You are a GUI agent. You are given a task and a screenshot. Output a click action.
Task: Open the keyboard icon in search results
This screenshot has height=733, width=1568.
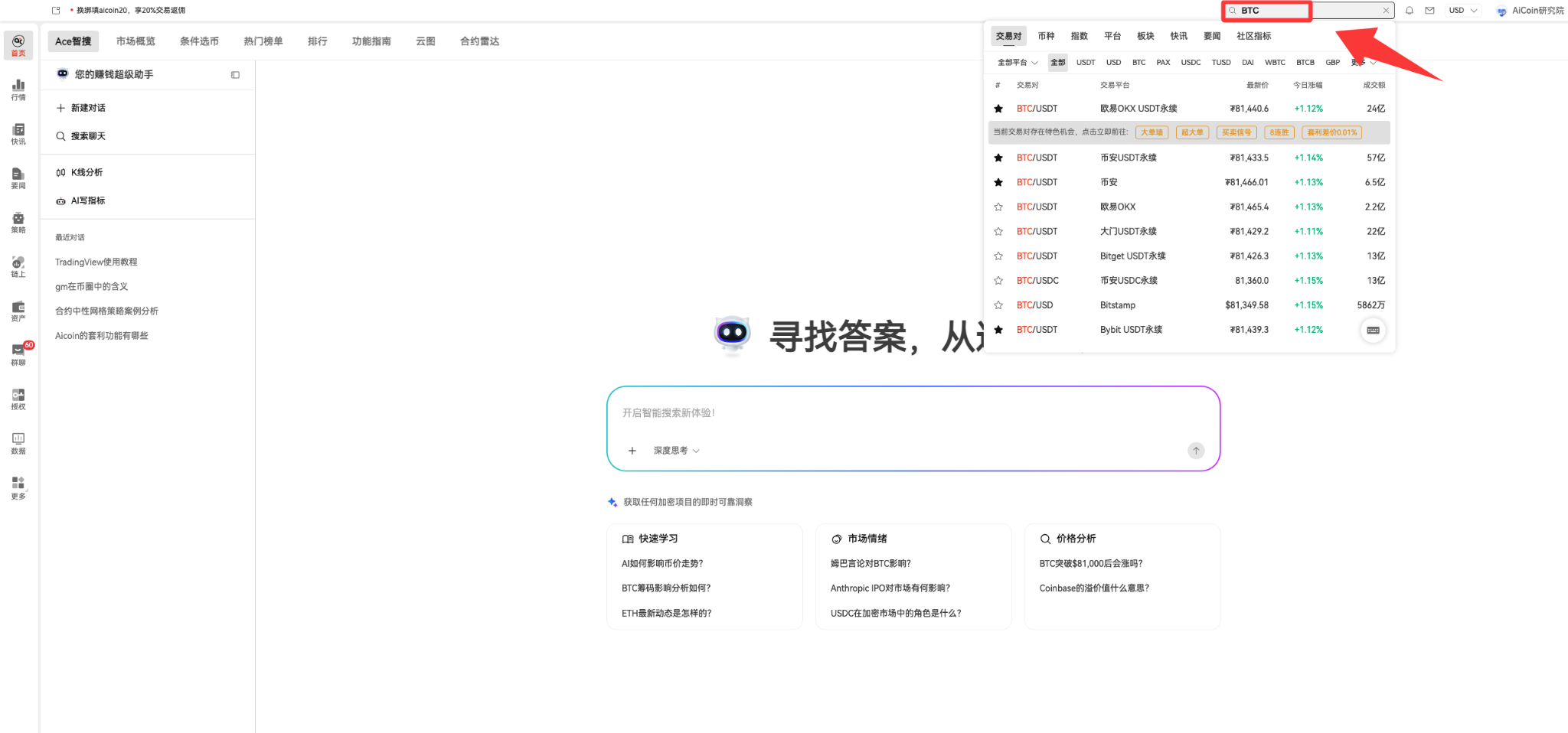coord(1373,331)
